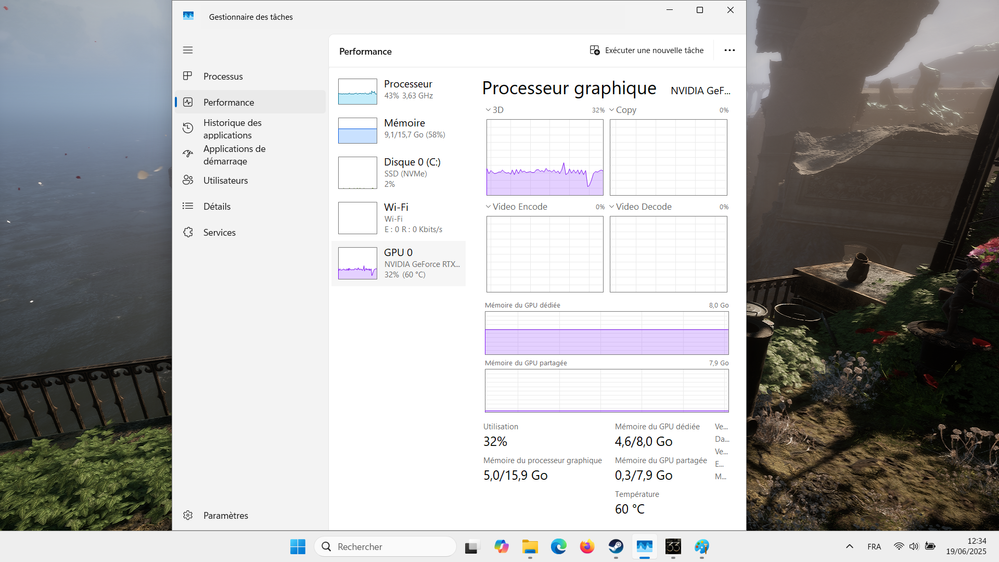
Task: Show hidden icons in the system tray
Action: click(x=849, y=547)
